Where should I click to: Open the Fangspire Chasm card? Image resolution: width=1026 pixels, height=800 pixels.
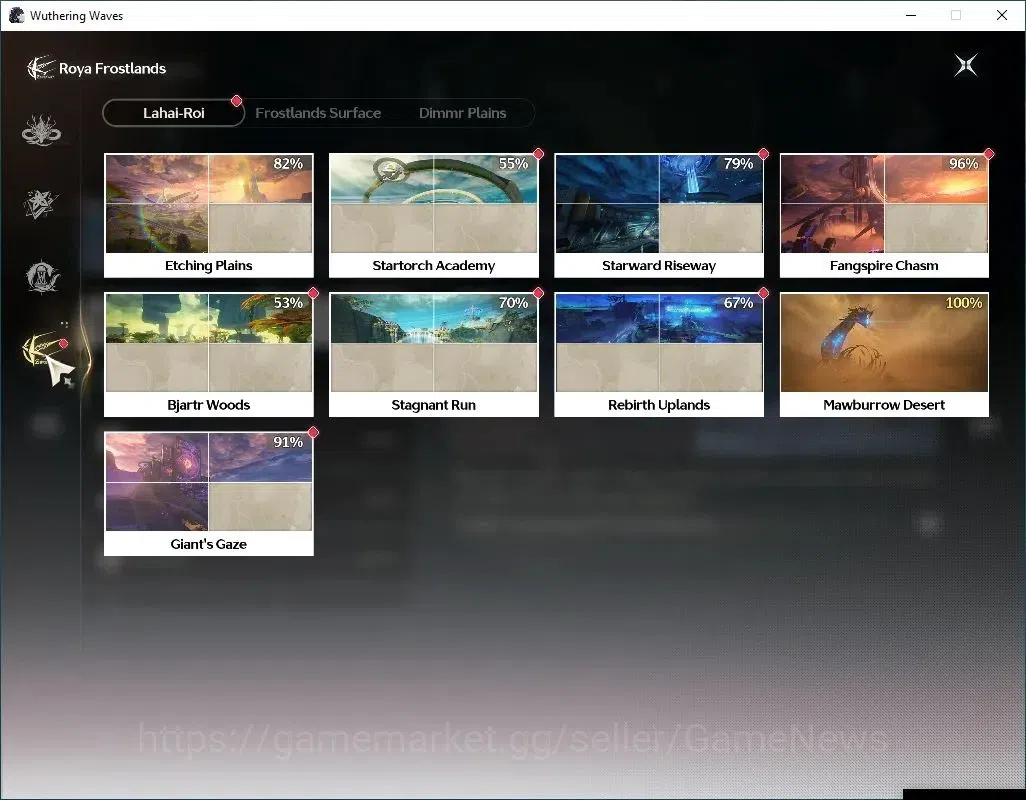tap(884, 215)
